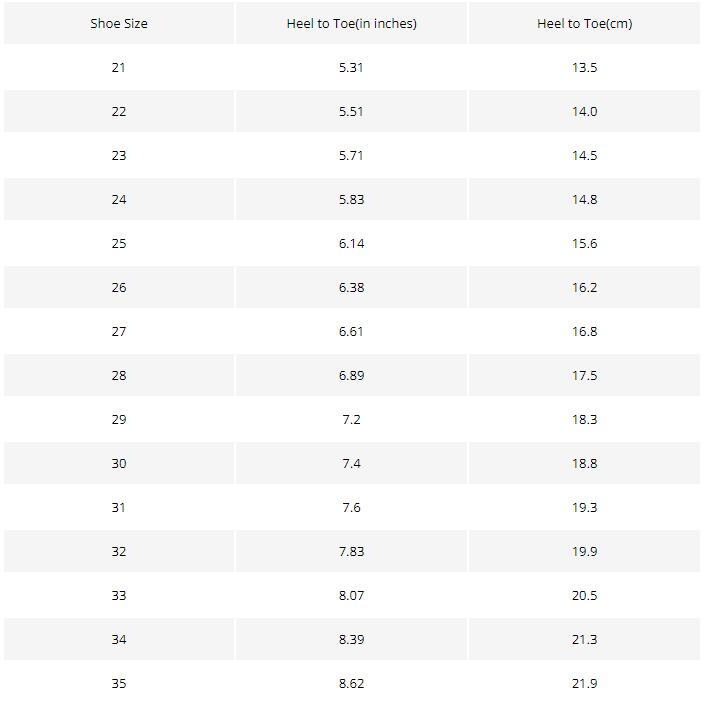Click the Shoe Size column header
Image resolution: width=703 pixels, height=701 pixels.
pos(119,23)
